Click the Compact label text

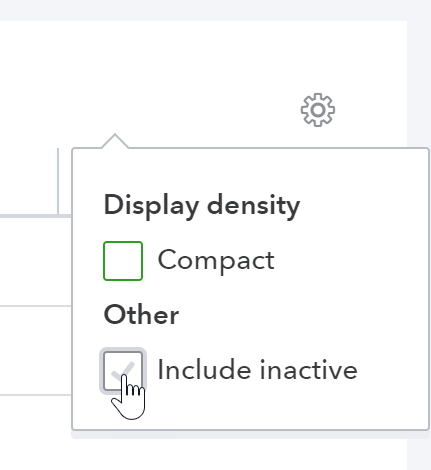(216, 261)
